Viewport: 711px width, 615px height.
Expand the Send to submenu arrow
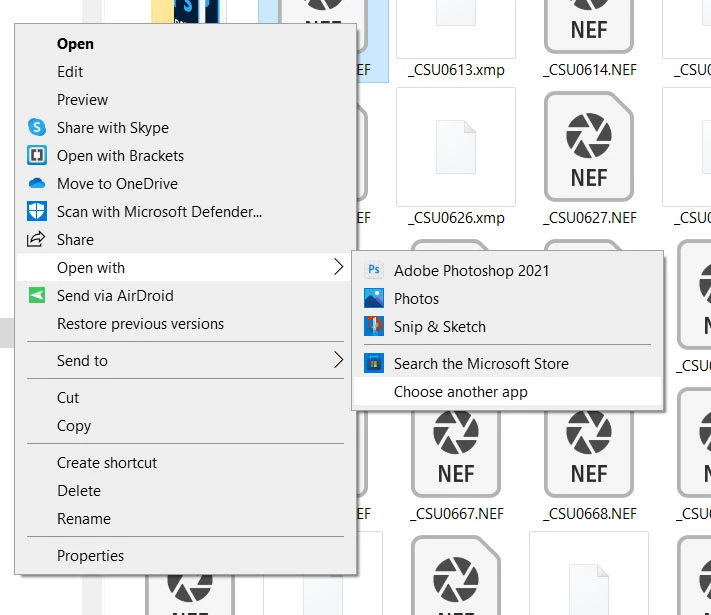click(x=338, y=360)
